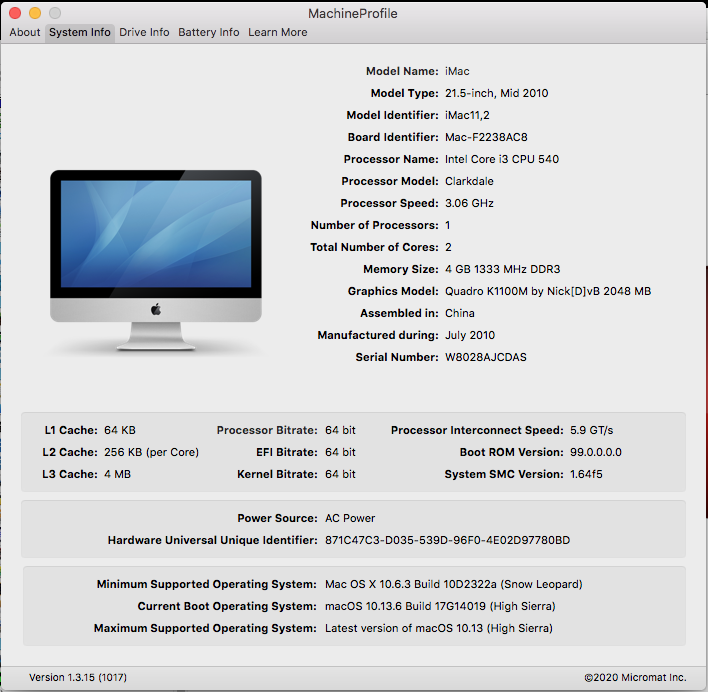Select Processor Interconnect Speed 5.9 GT/s
The height and width of the screenshot is (692, 708).
[x=591, y=430]
